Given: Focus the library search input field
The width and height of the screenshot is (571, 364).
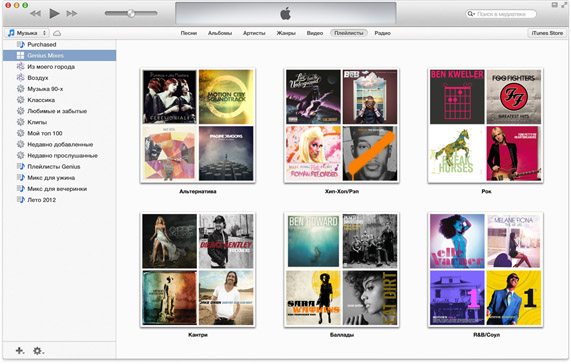Looking at the screenshot, I should (x=501, y=14).
